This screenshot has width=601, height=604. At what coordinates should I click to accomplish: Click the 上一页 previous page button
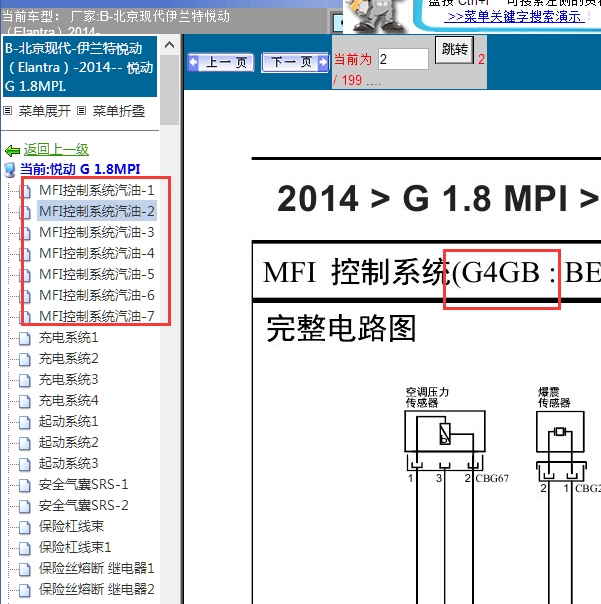[x=221, y=62]
